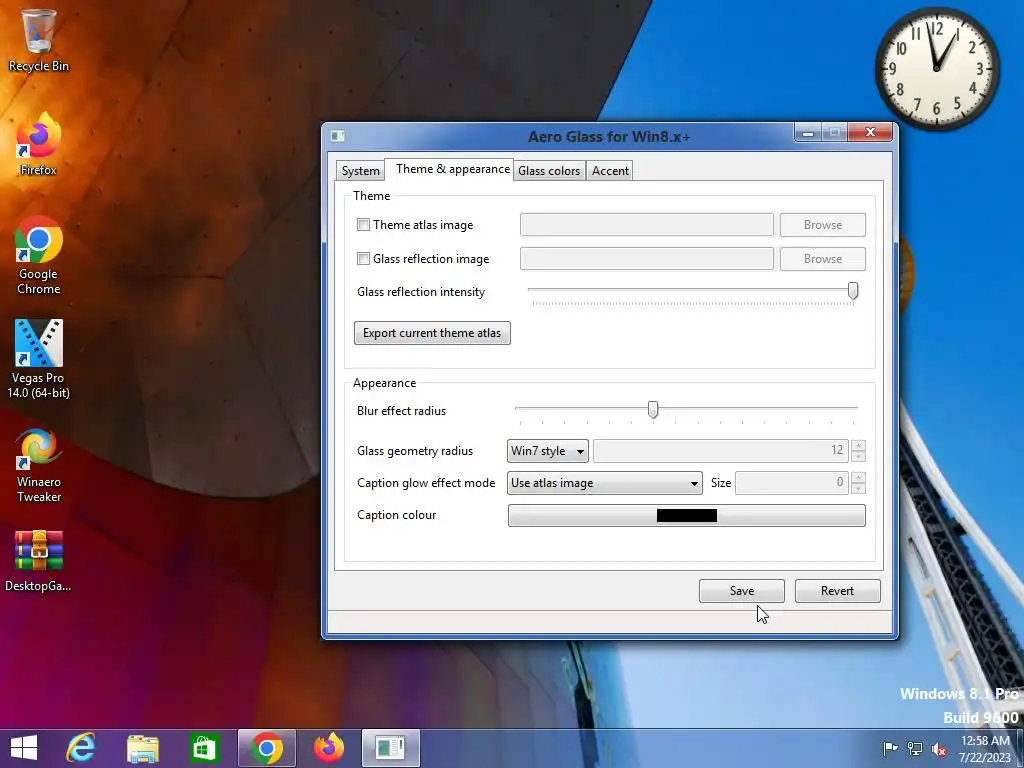Click the Save button
The image size is (1024, 768).
coord(742,591)
